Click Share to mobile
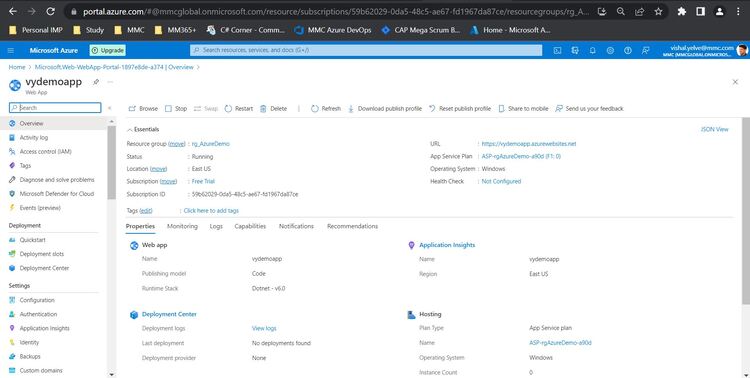750x378 pixels. [523, 109]
